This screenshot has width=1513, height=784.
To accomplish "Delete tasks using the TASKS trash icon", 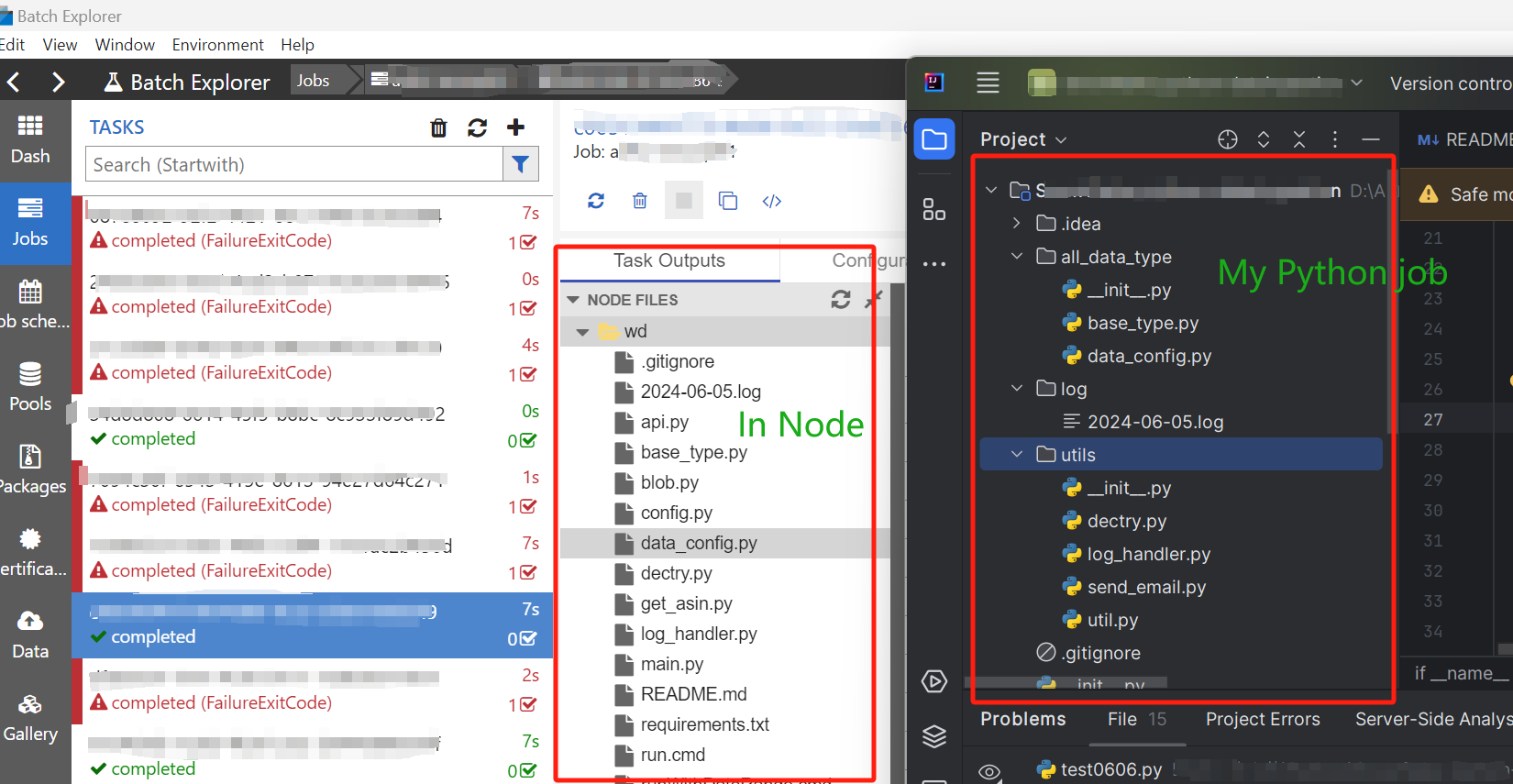I will click(438, 127).
